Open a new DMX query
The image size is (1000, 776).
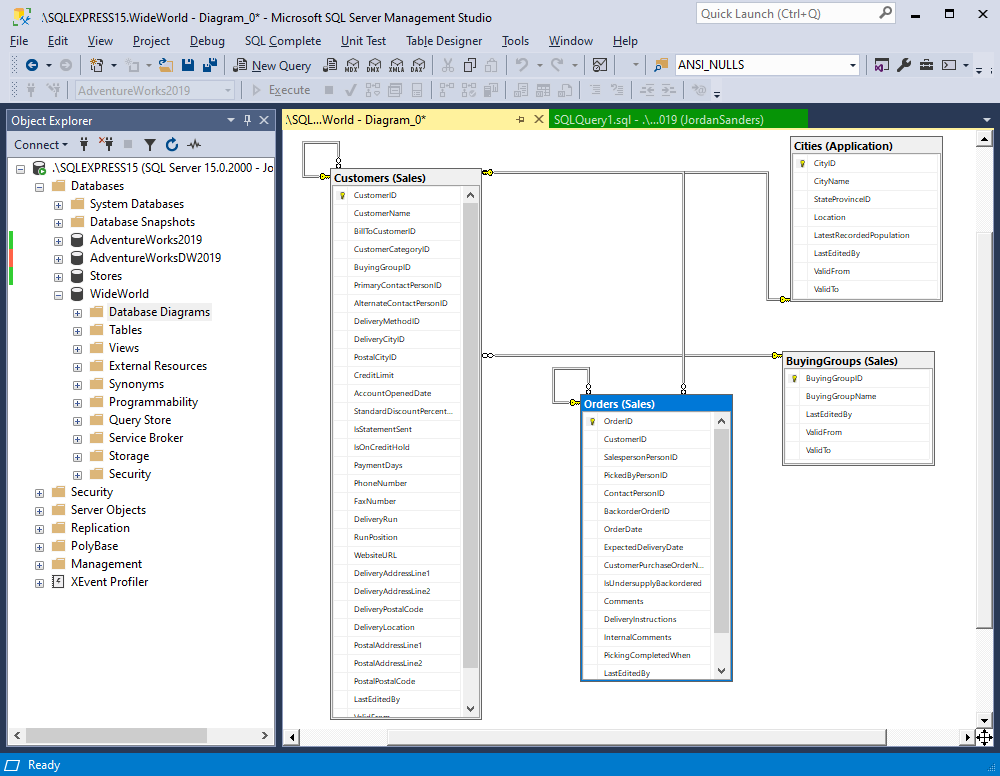coord(374,65)
